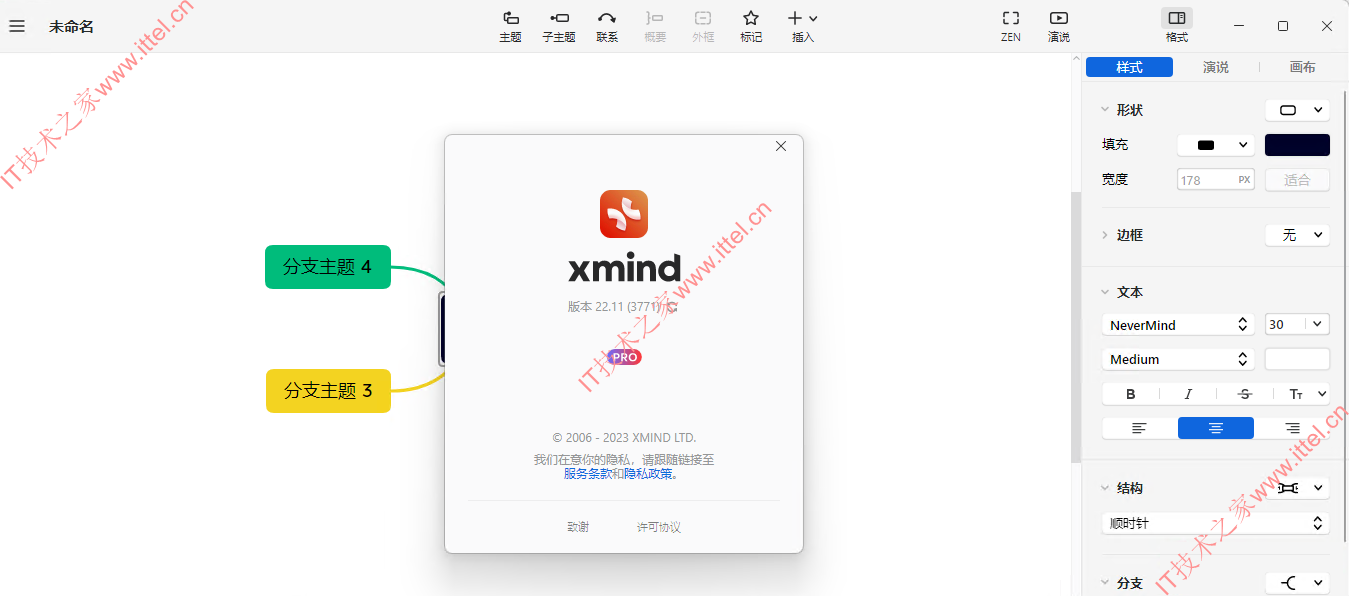Open the font size 30 dropdown
The image size is (1349, 596).
point(1298,324)
